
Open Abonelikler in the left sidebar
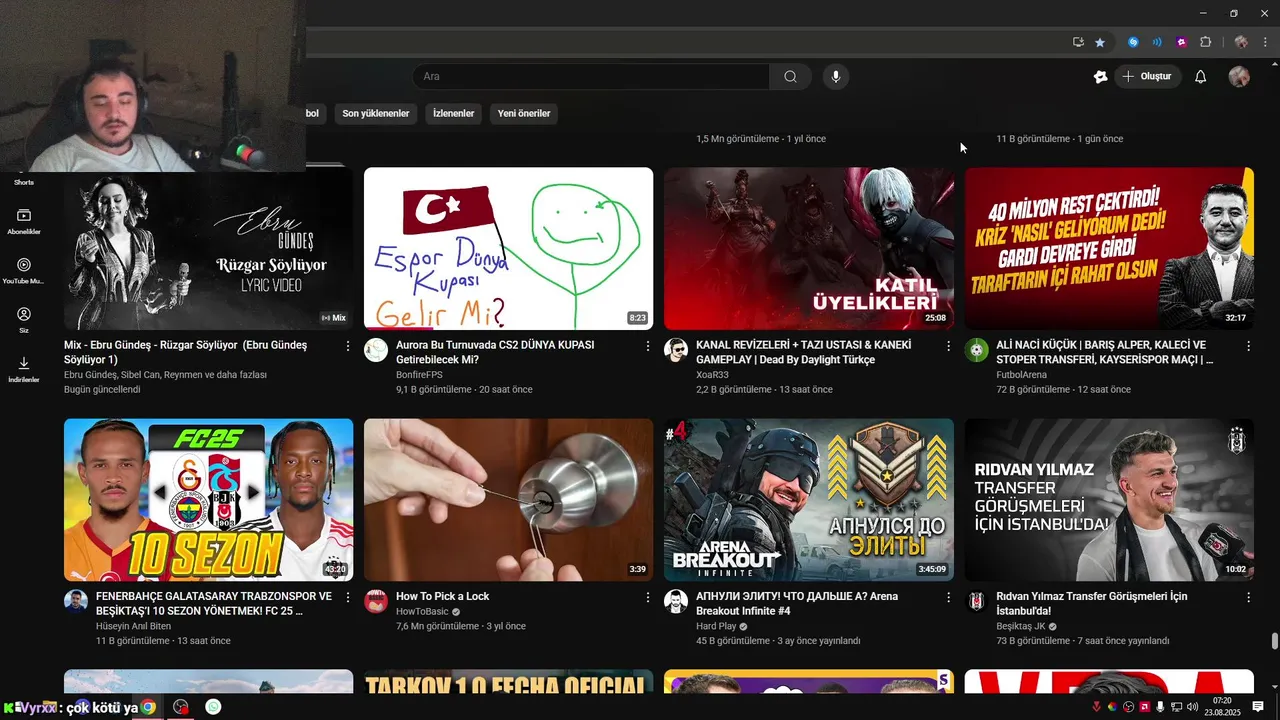(x=24, y=222)
